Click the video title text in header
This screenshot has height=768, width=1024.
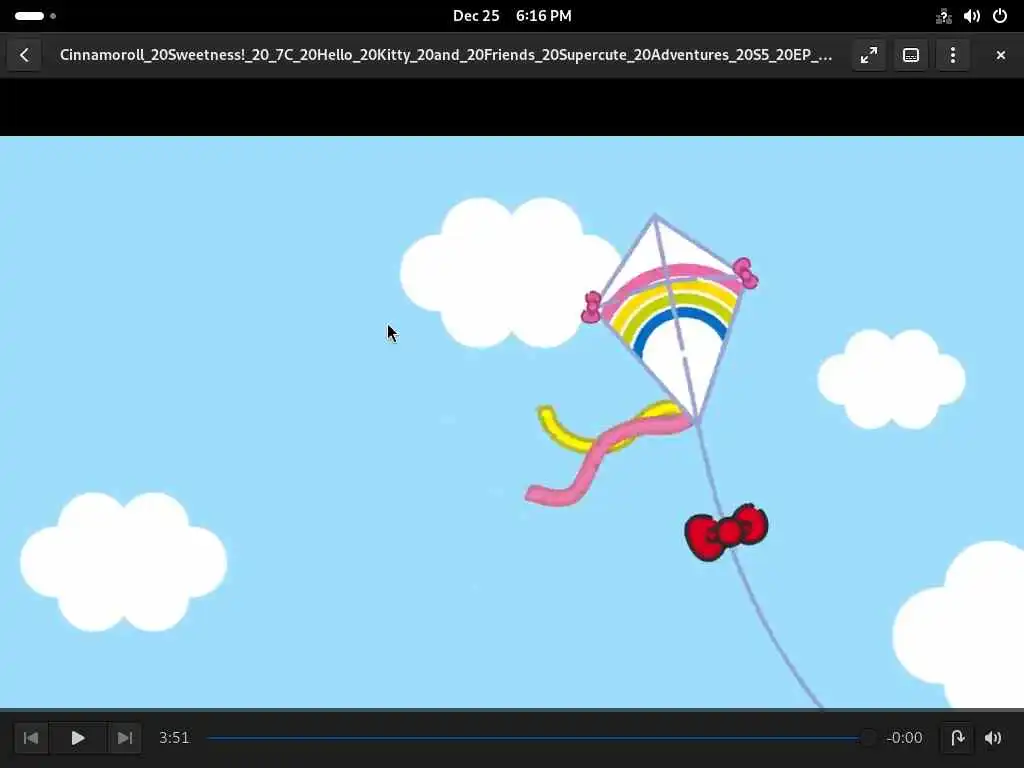tap(446, 55)
